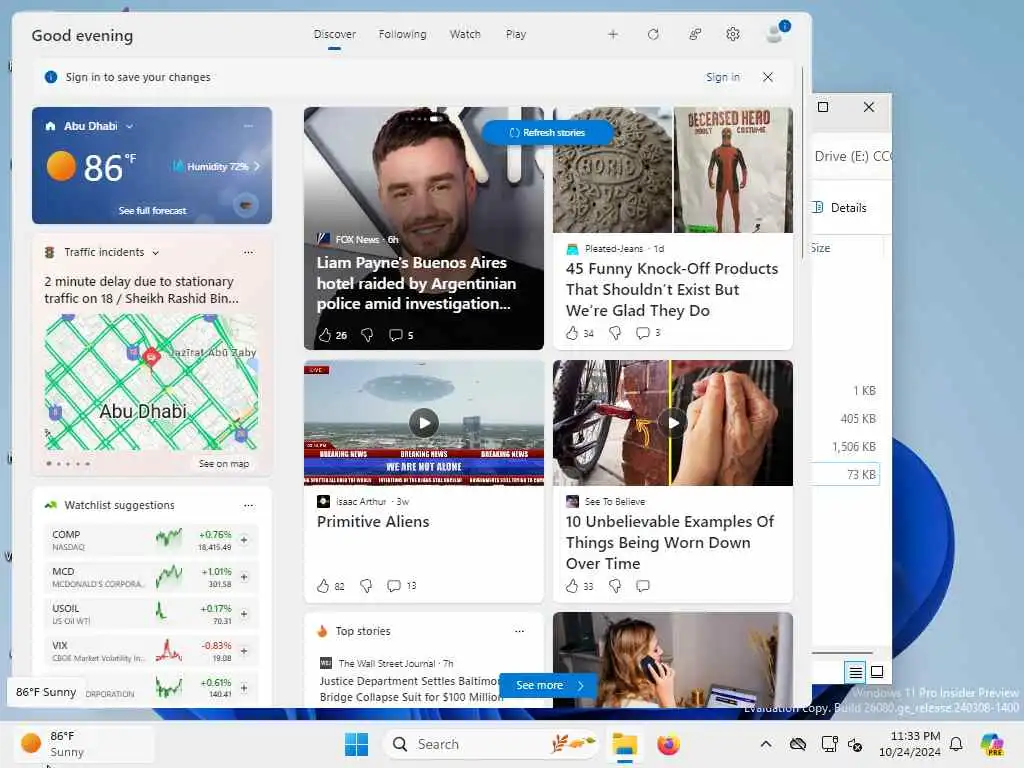Play the Primitive Aliens video

[x=424, y=423]
